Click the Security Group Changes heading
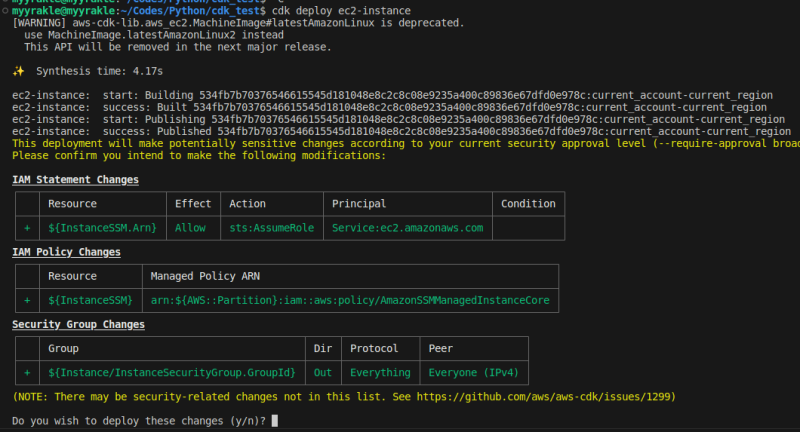 78,325
